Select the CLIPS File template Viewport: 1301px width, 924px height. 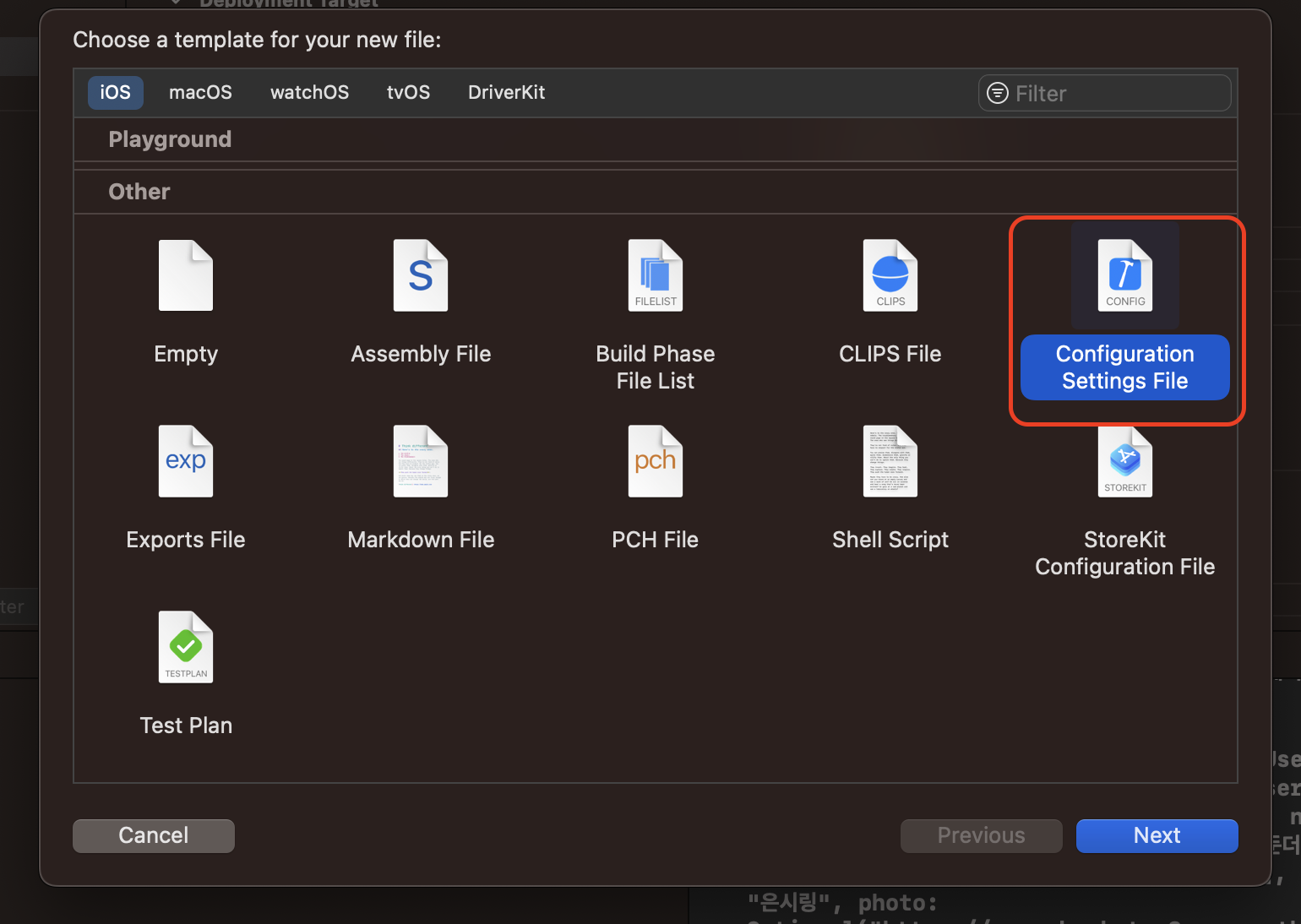coord(890,304)
